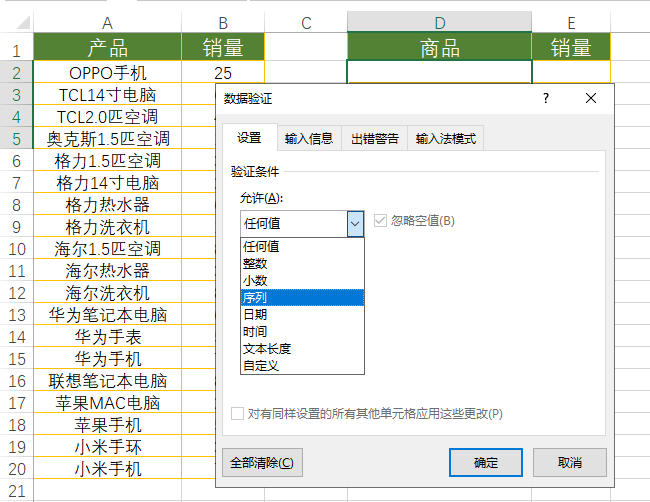Choose 日期 in the dropdown list
650x502 pixels.
(x=302, y=314)
